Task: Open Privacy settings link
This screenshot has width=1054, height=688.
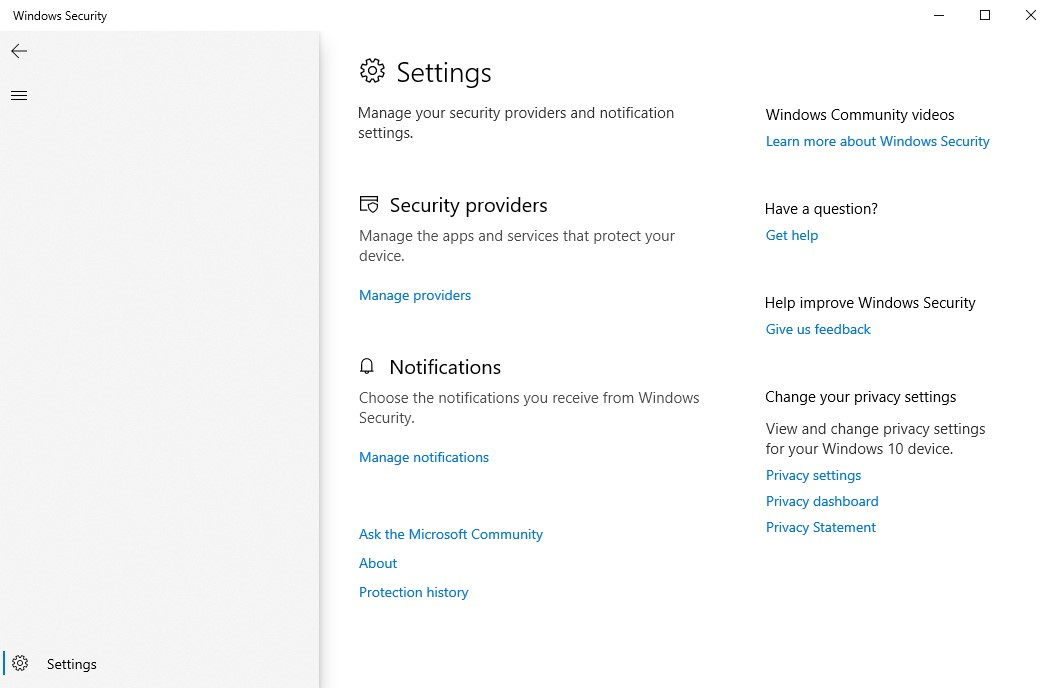Action: tap(813, 475)
